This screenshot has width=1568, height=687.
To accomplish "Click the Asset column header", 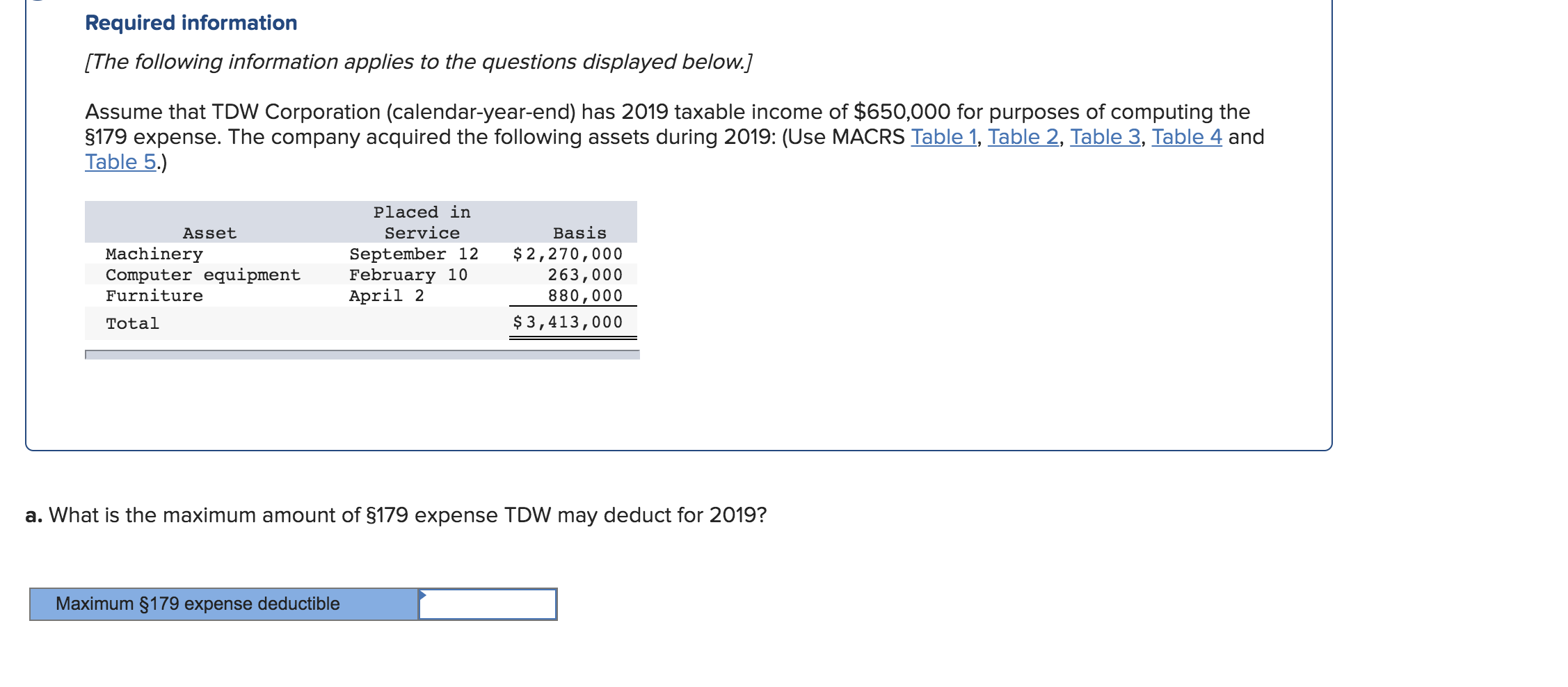I will pyautogui.click(x=209, y=233).
